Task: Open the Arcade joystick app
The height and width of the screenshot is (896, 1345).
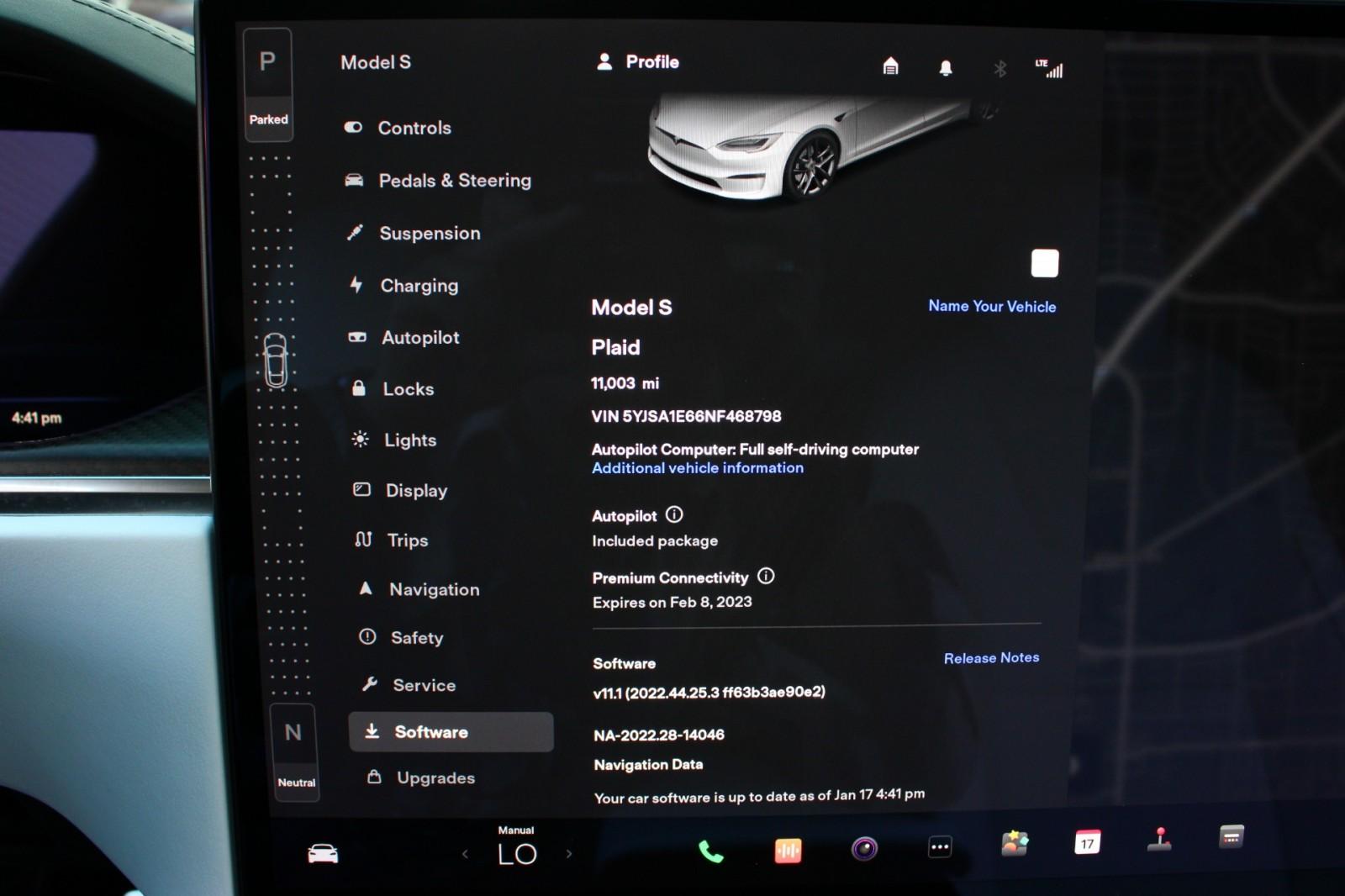Action: point(1160,839)
